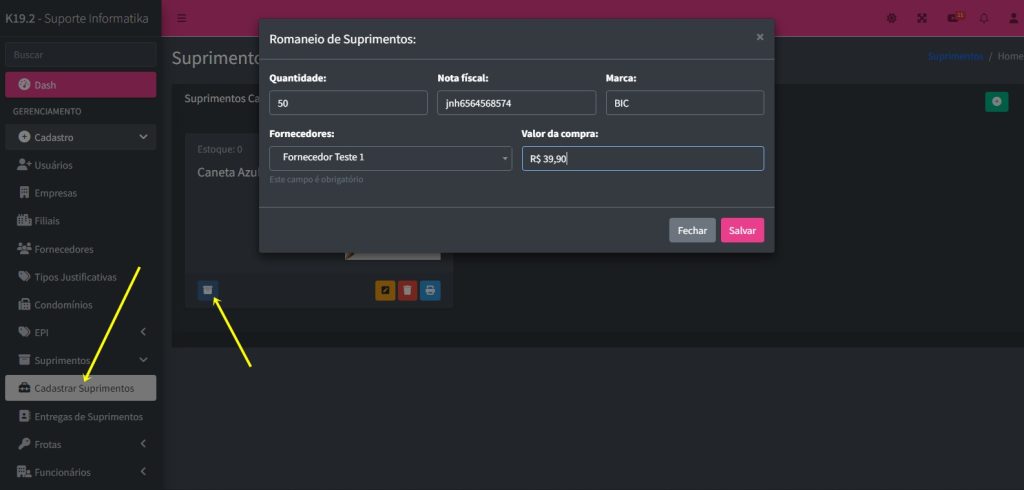Open the settings gear icon in header
The height and width of the screenshot is (490, 1024).
pyautogui.click(x=891, y=18)
